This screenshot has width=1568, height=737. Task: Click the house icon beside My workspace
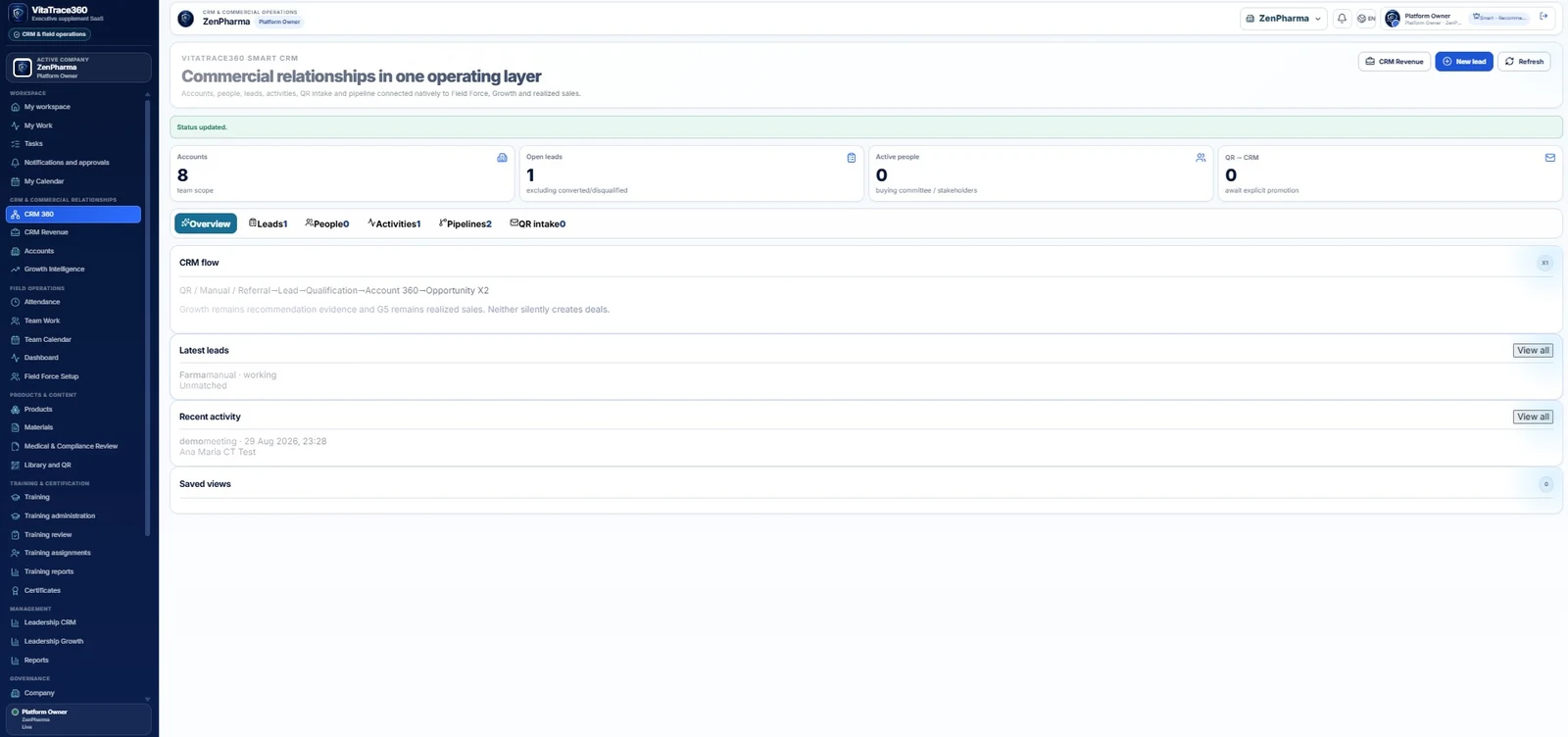[15, 107]
